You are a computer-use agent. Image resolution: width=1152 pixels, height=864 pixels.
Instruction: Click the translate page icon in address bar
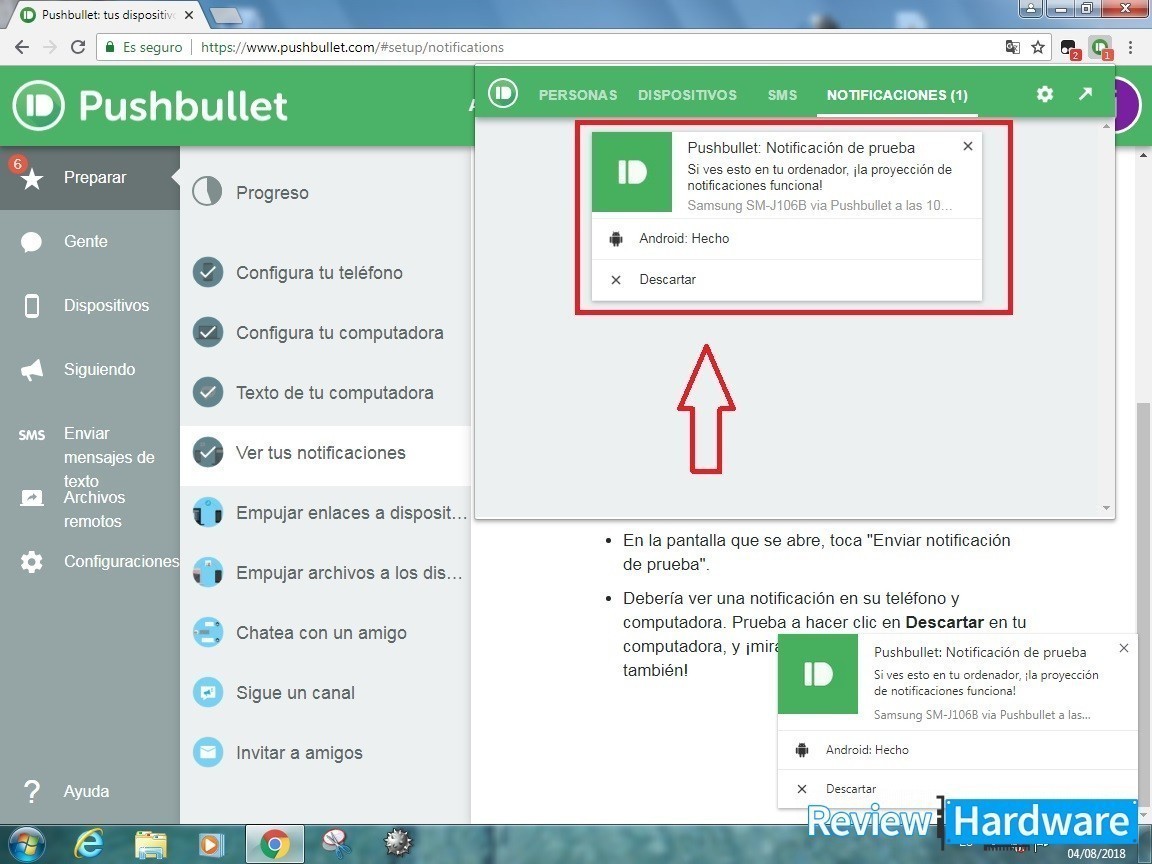click(x=1012, y=47)
